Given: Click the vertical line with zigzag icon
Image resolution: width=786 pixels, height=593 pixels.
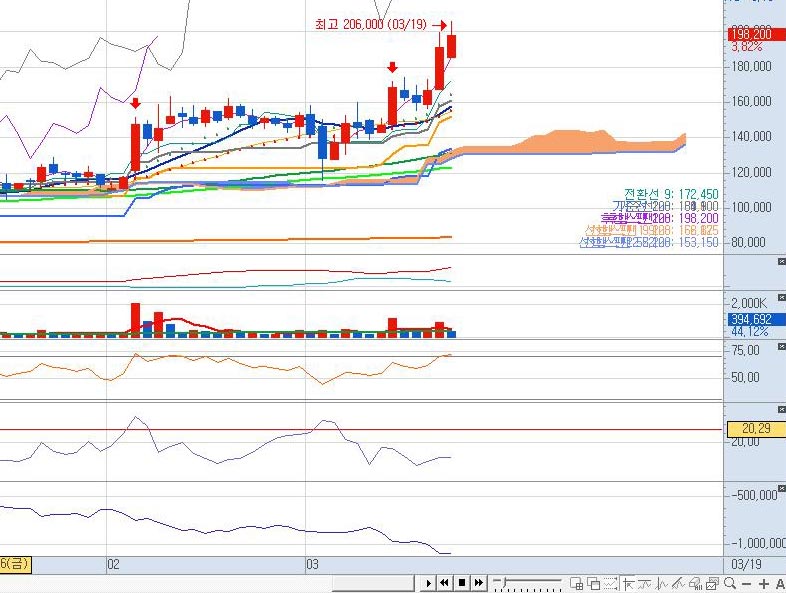Looking at the screenshot, I should pyautogui.click(x=662, y=583).
